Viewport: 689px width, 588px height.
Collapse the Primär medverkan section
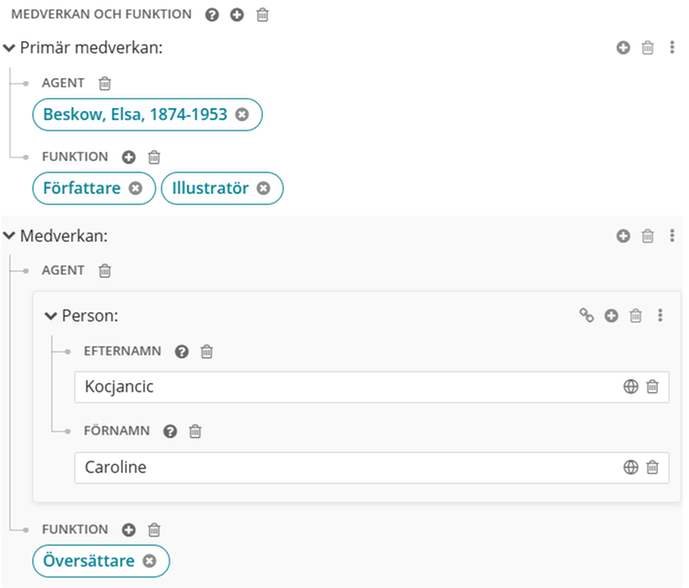coord(9,47)
